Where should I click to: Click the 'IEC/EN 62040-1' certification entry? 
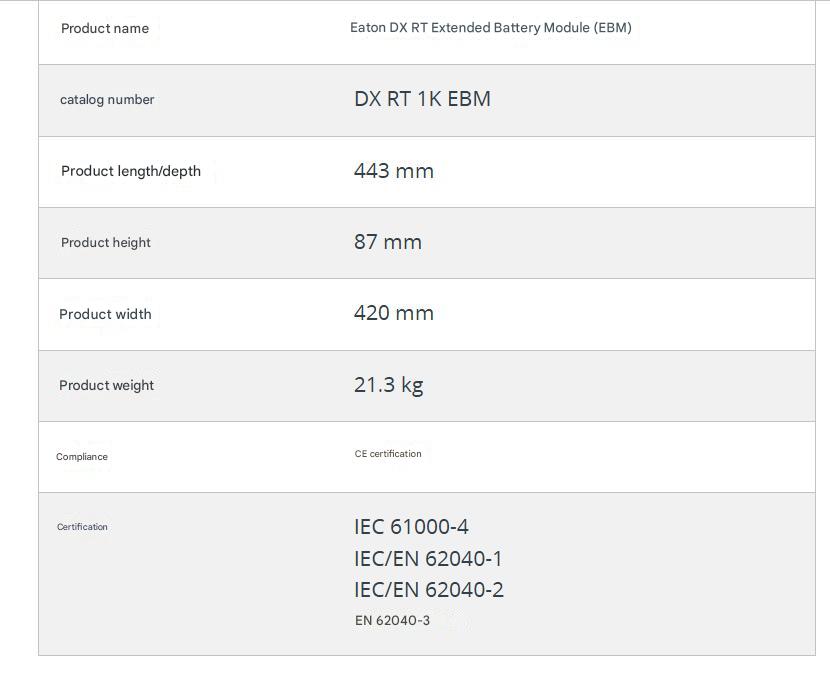coord(428,559)
